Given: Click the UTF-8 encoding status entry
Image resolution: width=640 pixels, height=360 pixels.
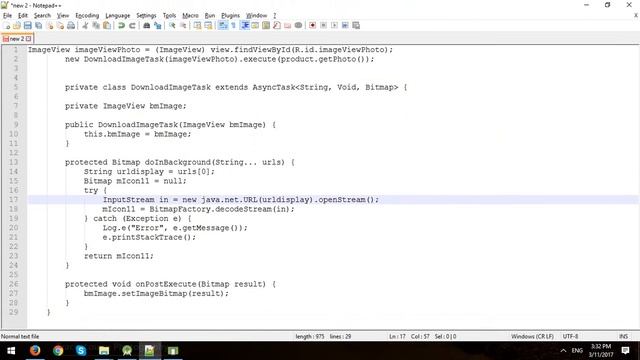Looking at the screenshot, I should [570, 336].
